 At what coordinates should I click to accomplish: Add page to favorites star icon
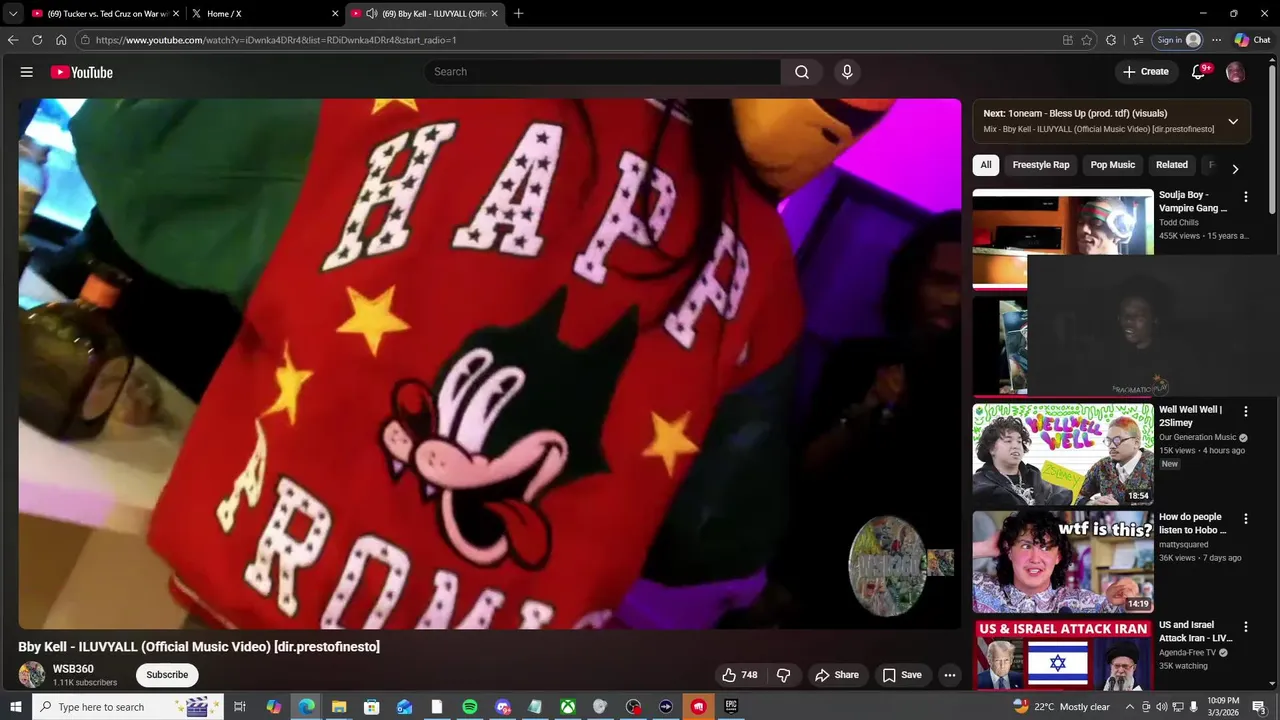tap(1087, 40)
